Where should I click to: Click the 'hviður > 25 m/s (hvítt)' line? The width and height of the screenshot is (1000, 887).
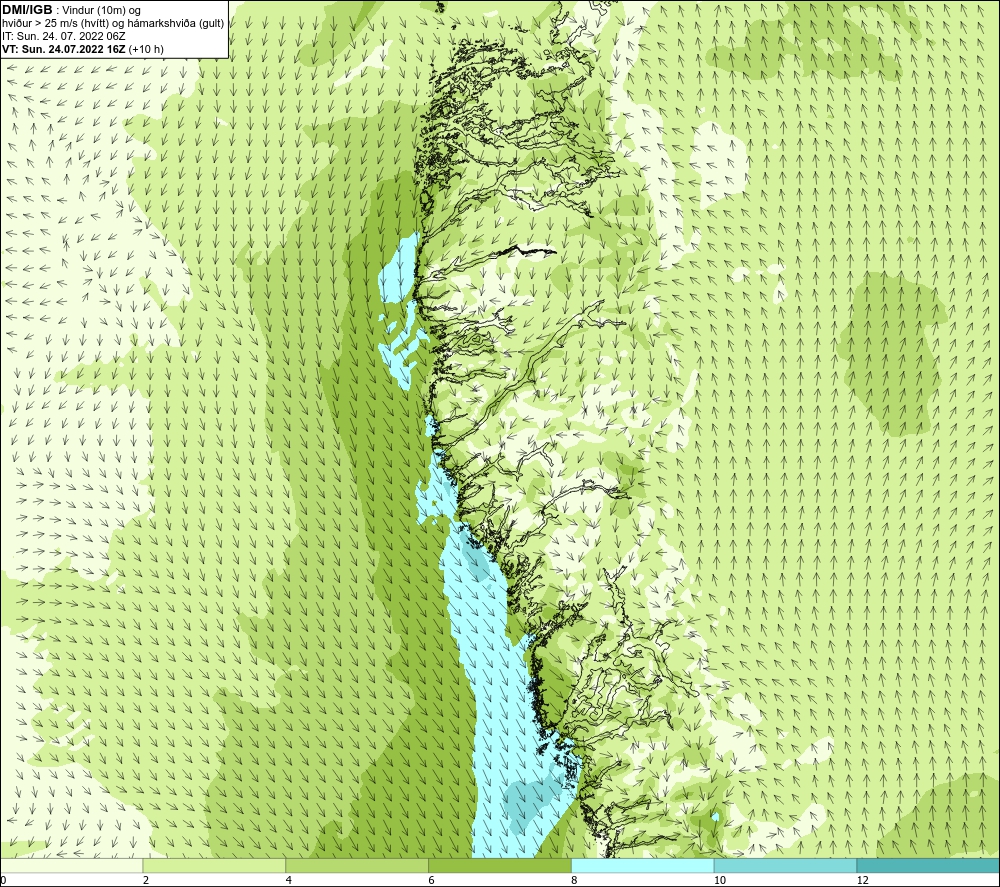pos(54,24)
